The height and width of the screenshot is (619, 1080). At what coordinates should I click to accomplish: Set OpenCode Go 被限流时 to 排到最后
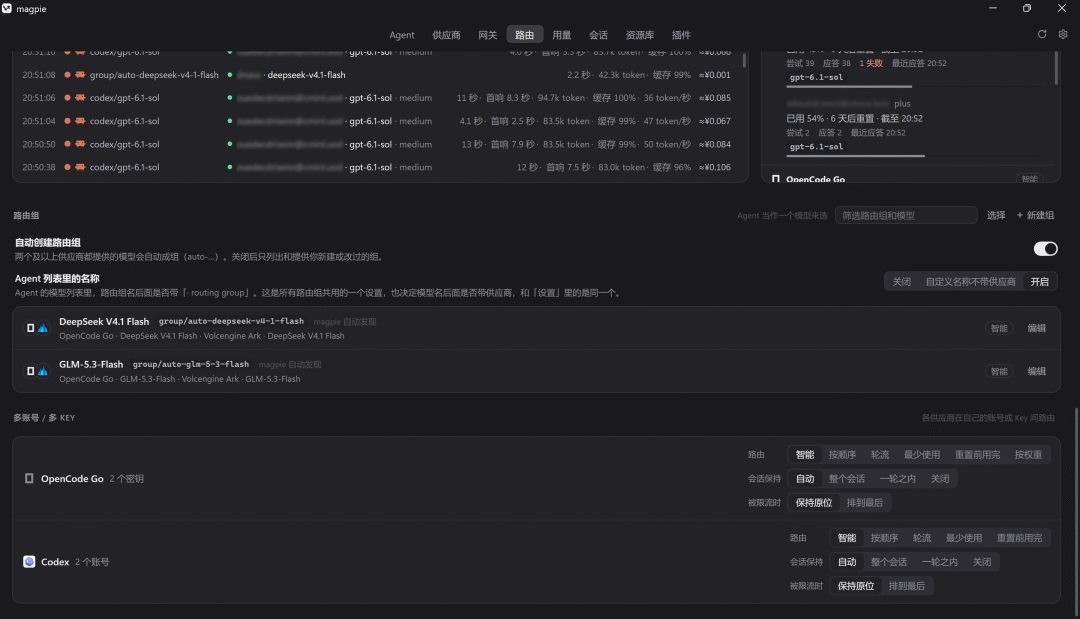(864, 503)
